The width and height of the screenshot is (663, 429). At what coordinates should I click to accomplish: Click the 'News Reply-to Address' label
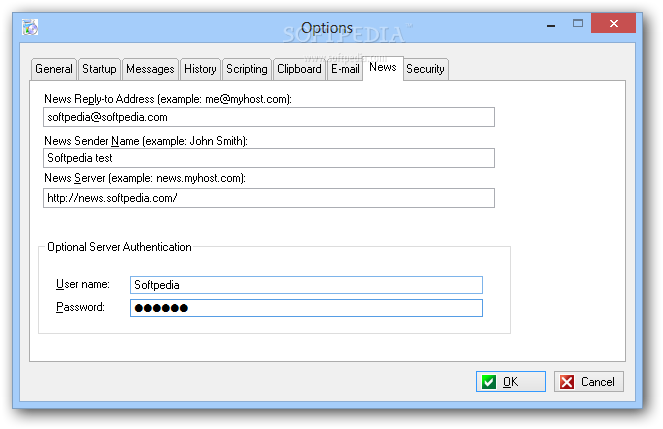[168, 99]
